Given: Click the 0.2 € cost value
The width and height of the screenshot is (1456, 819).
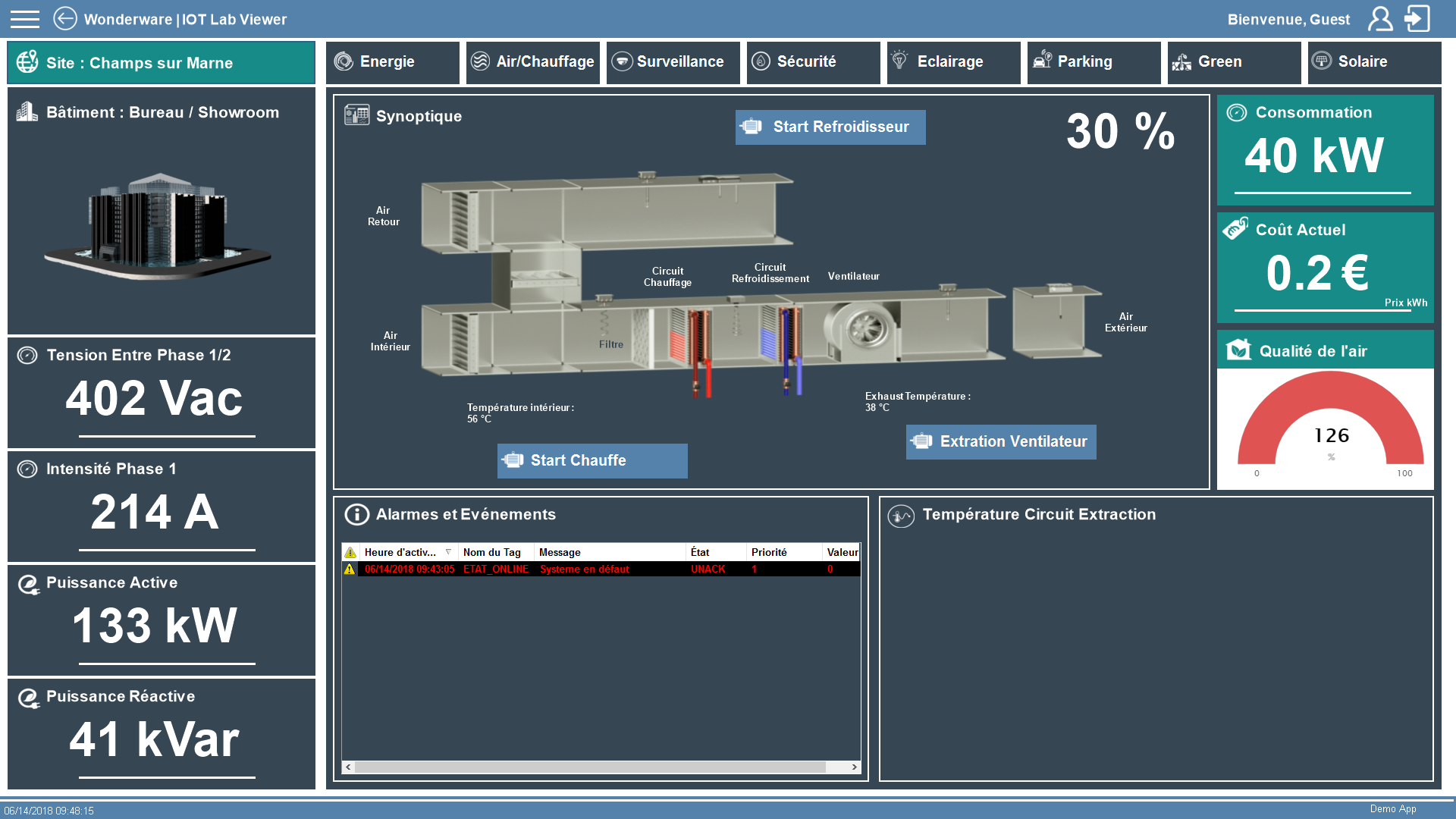Looking at the screenshot, I should pos(1318,273).
